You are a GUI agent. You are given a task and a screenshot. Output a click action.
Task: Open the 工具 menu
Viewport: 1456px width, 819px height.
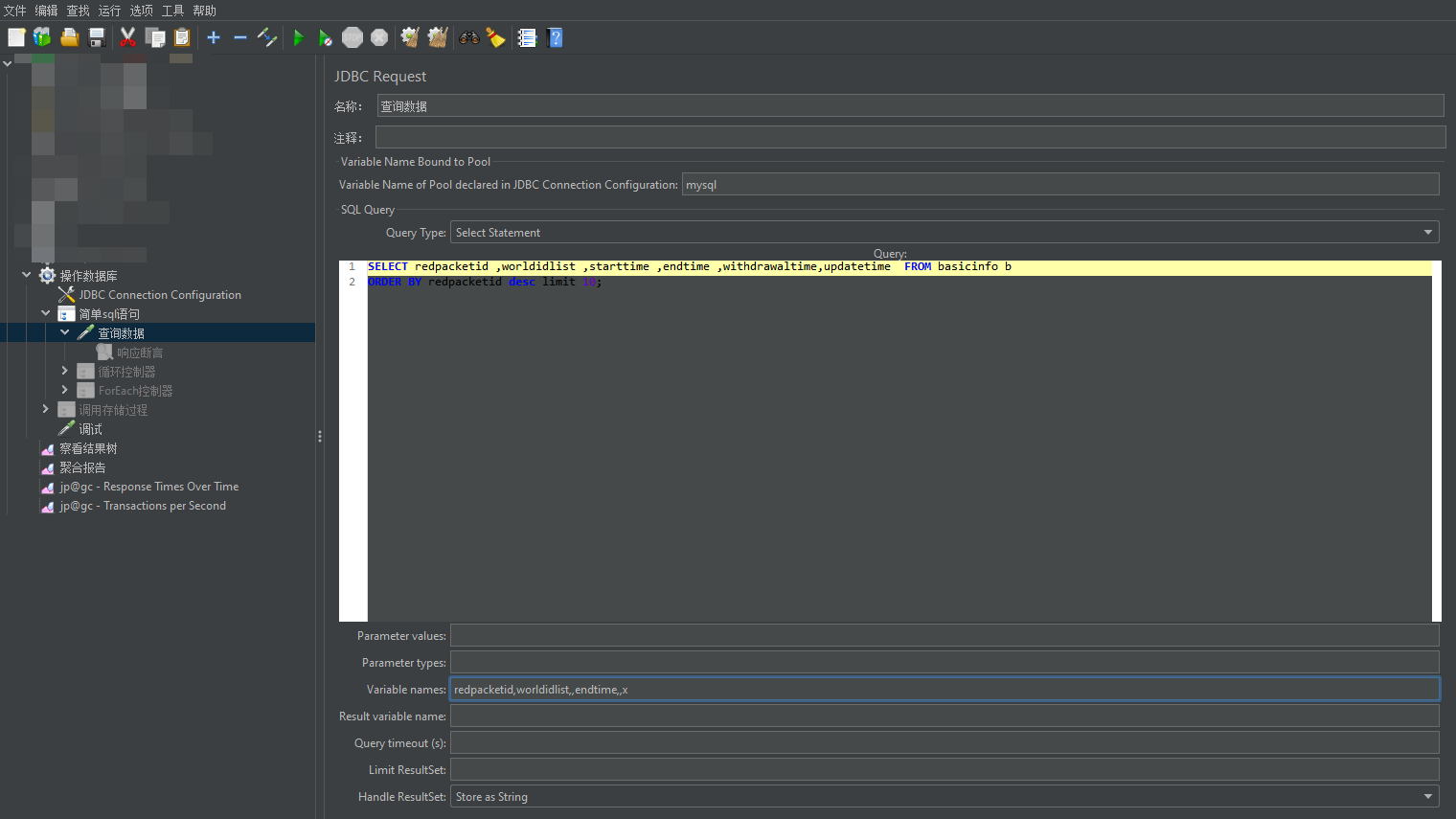click(x=172, y=11)
